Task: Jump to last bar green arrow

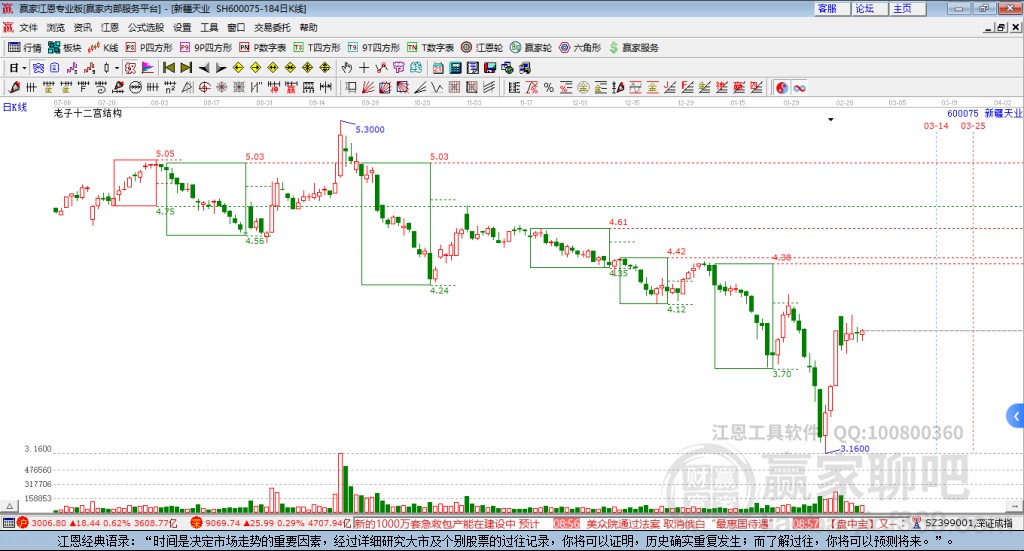Action: 186,68
